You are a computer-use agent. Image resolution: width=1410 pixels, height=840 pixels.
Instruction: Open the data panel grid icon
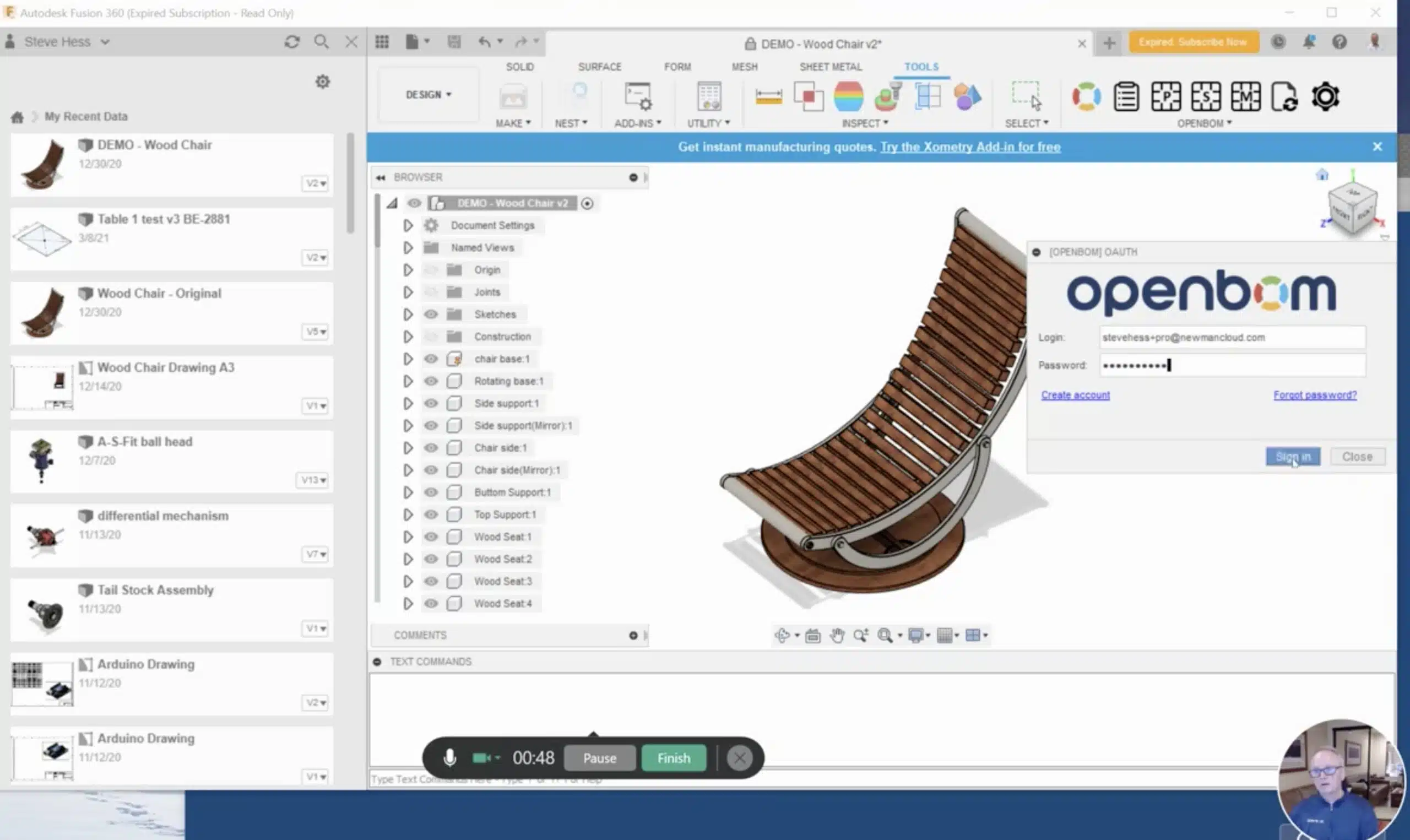click(382, 42)
